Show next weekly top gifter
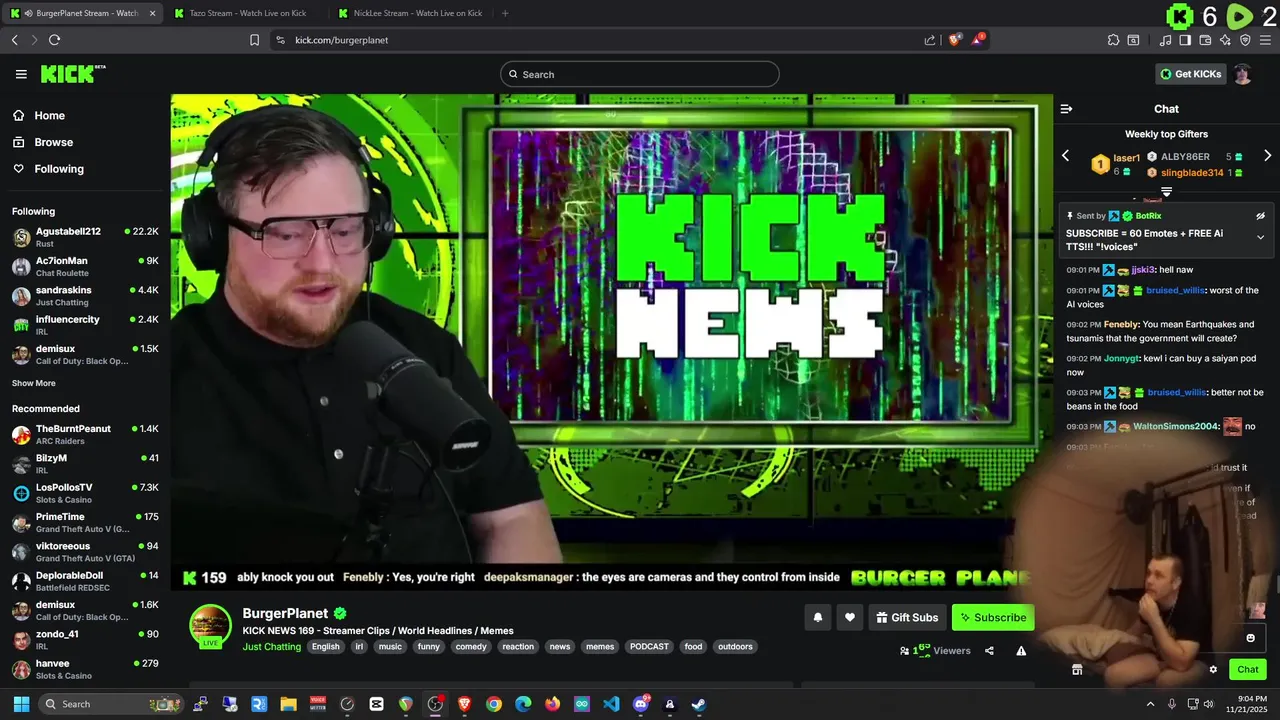1280x720 pixels. [1267, 156]
